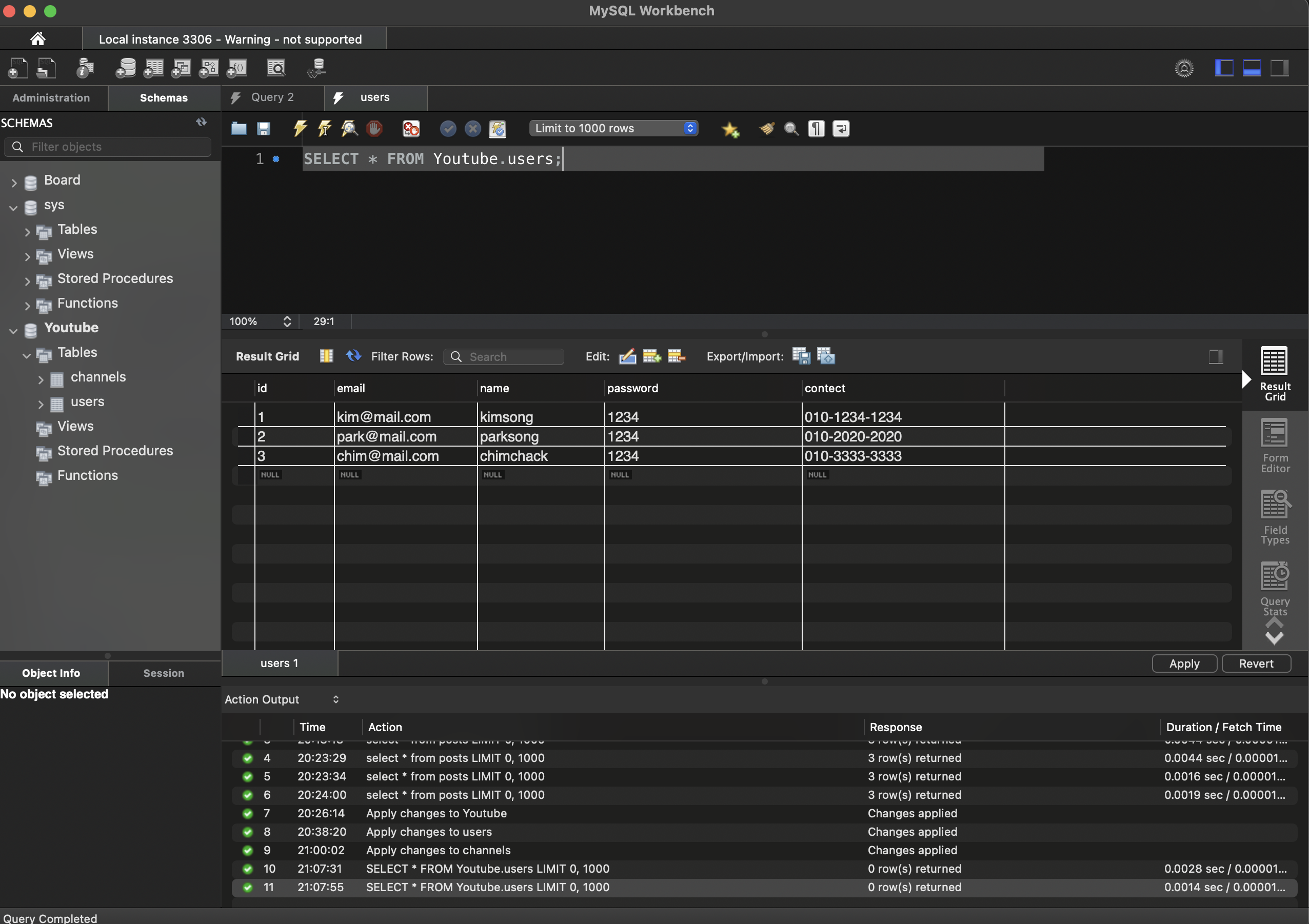1309x924 pixels.
Task: Click the Apply button
Action: point(1184,664)
